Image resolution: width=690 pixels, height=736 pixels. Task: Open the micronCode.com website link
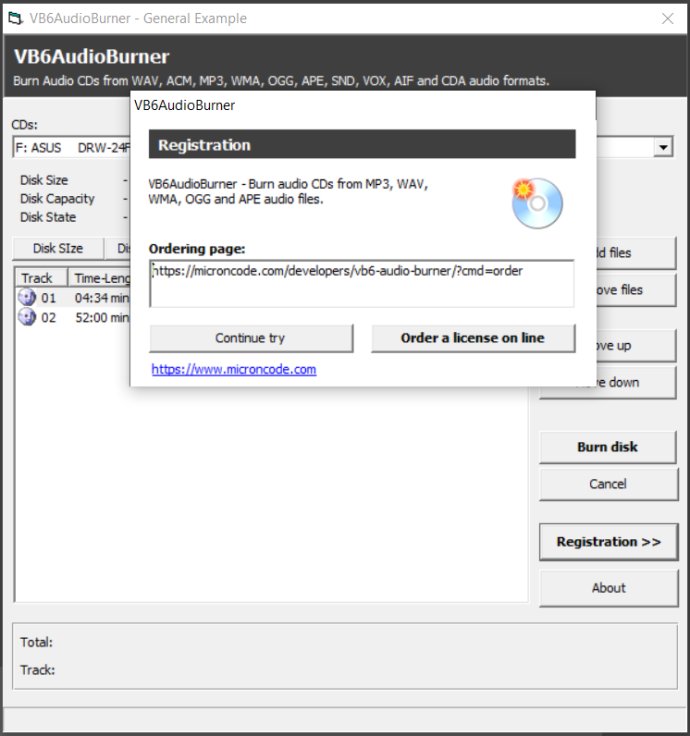(234, 369)
